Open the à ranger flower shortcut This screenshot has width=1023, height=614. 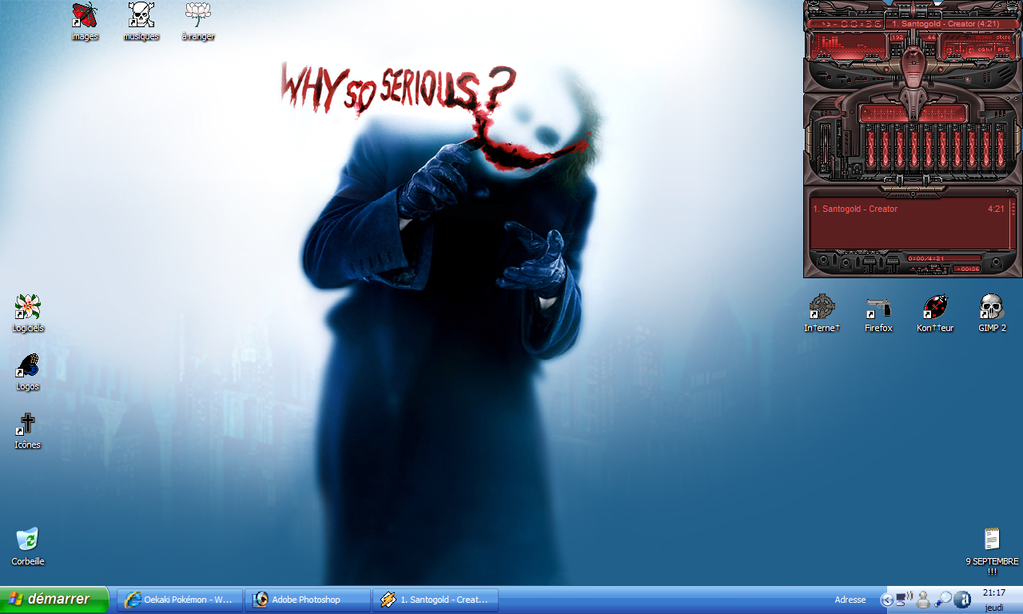point(198,22)
